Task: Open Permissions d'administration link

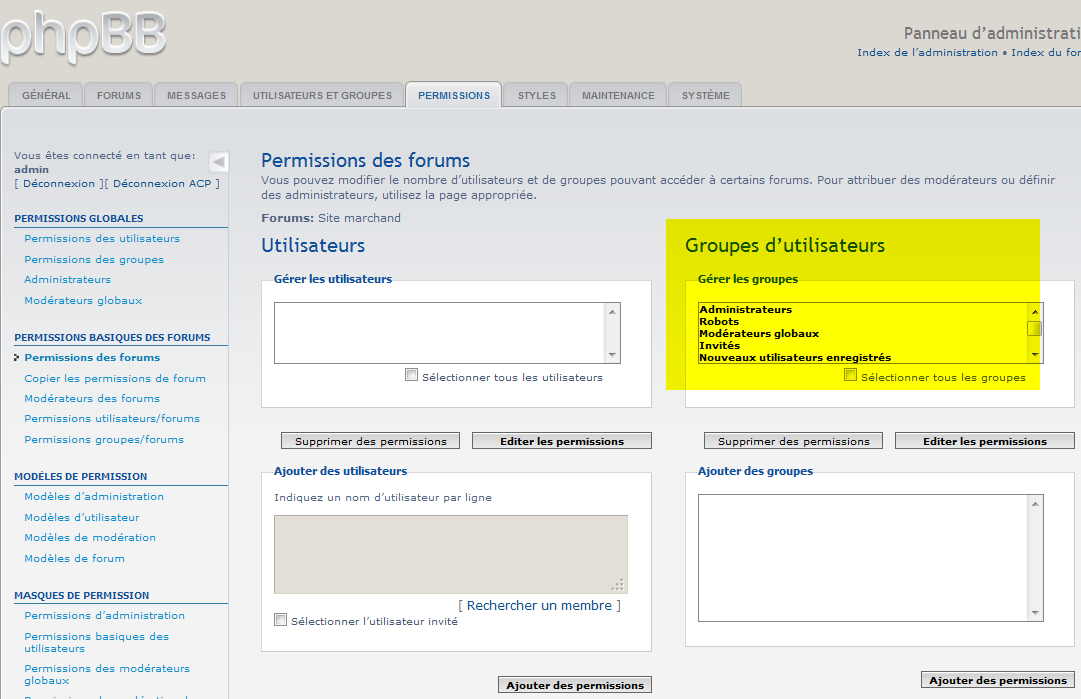Action: coord(104,615)
